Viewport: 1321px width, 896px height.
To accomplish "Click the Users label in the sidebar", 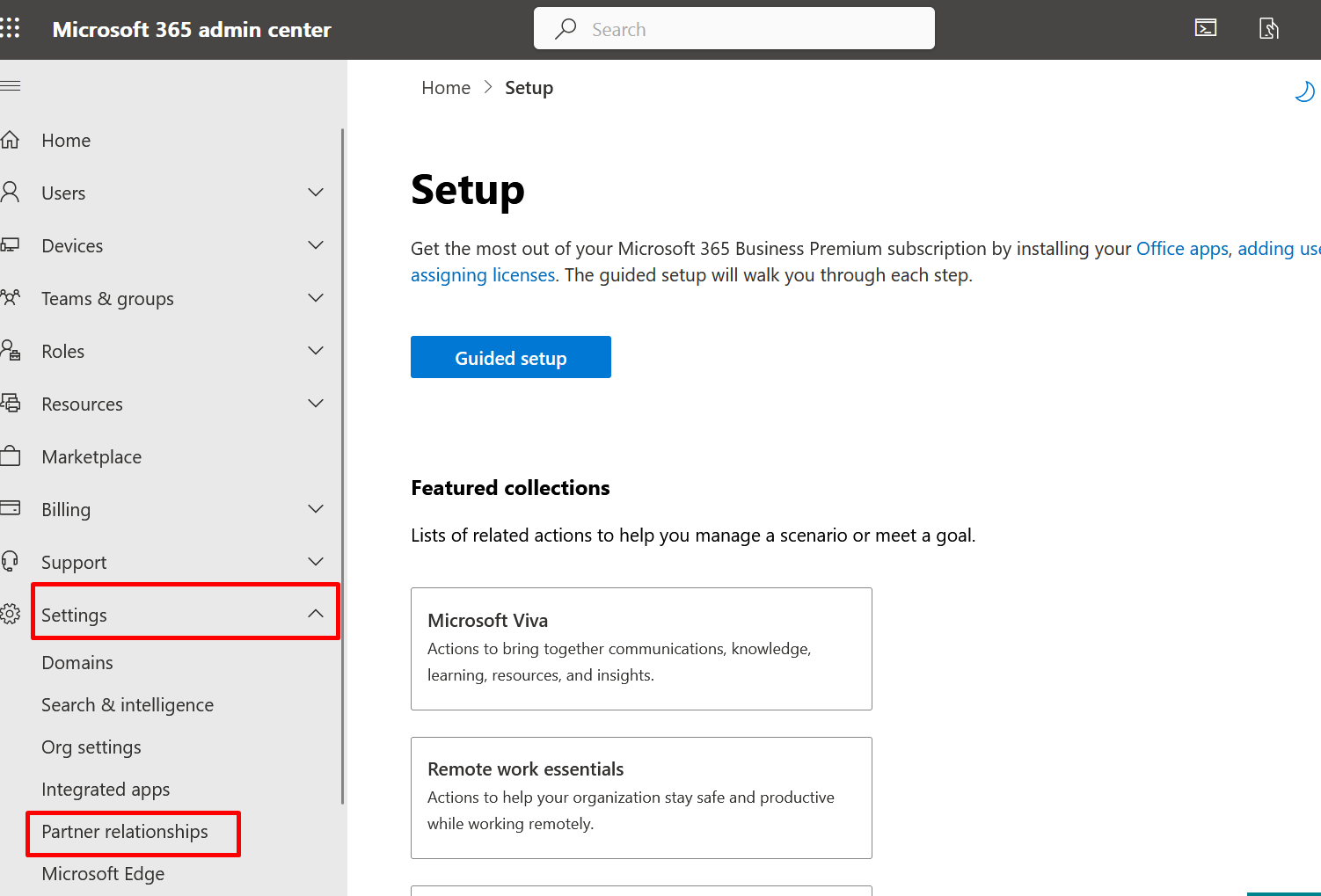I will pos(63,193).
